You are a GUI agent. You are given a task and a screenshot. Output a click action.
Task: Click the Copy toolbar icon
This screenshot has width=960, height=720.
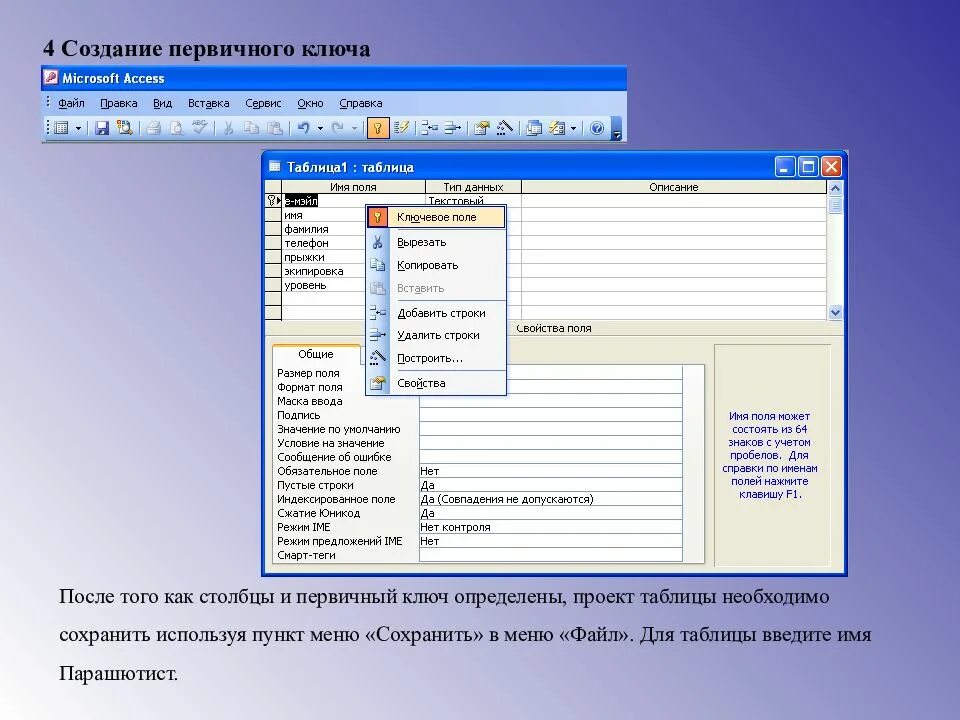(251, 128)
